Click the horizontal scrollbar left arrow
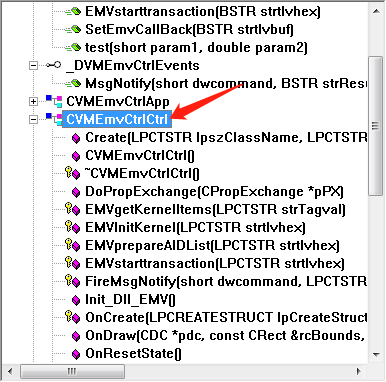 10,372
